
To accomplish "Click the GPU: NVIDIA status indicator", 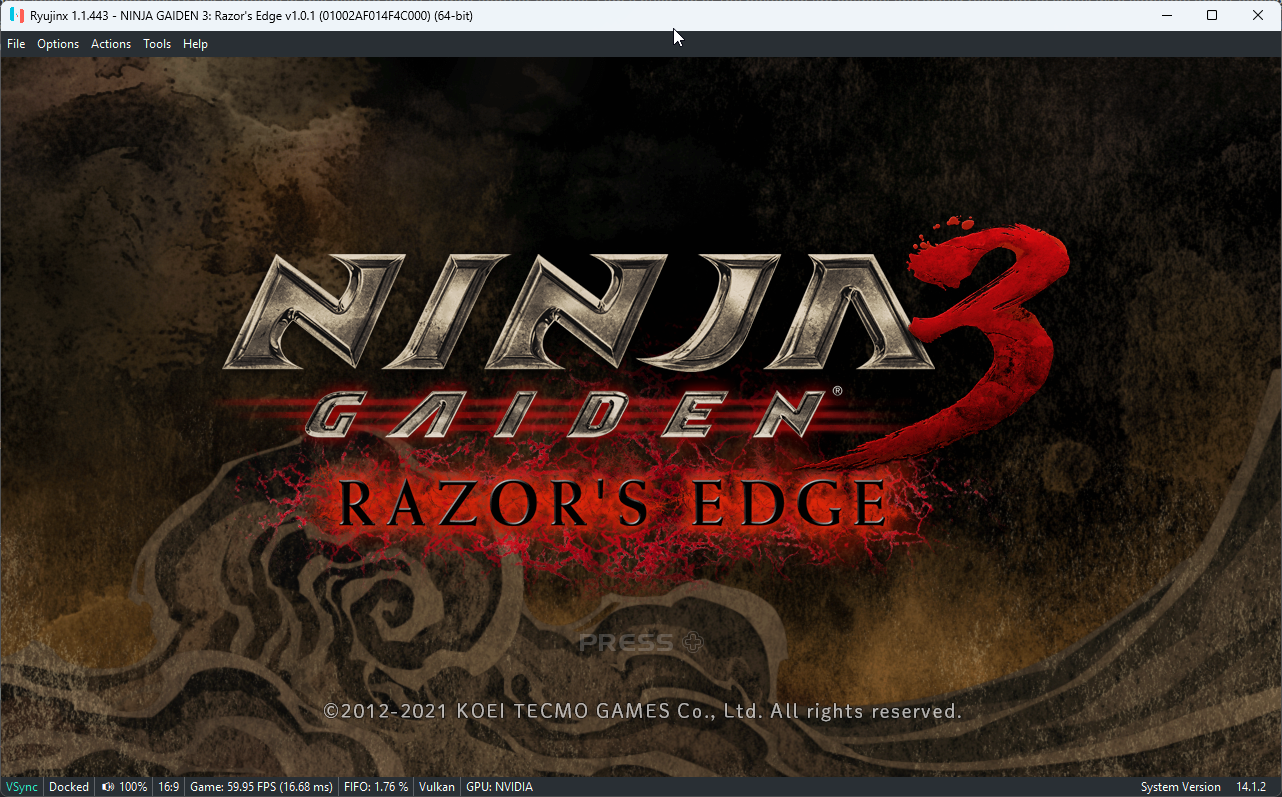I will click(x=499, y=787).
